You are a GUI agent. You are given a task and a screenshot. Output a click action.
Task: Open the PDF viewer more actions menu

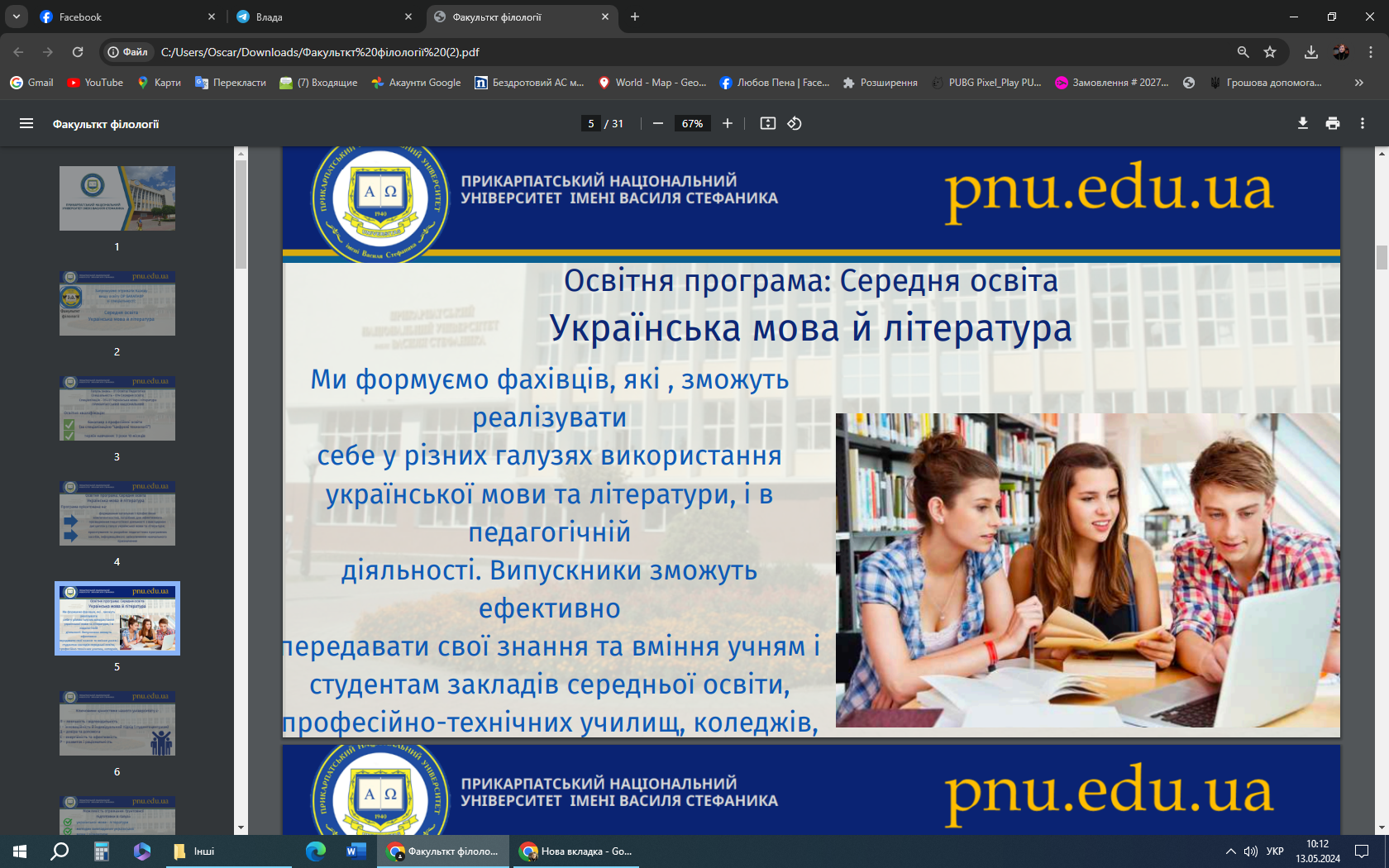click(x=1363, y=123)
